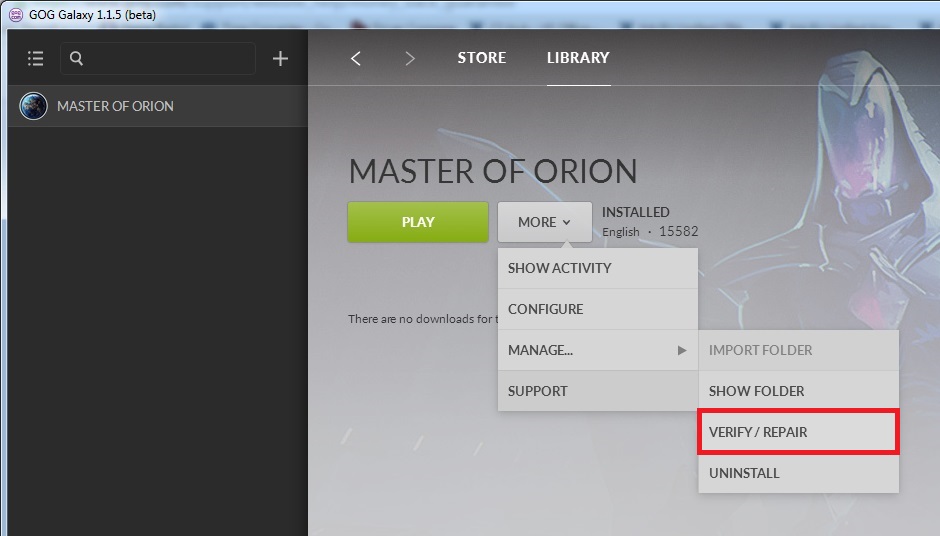The height and width of the screenshot is (536, 940).
Task: Expand the MANAGE... submenu arrow
Action: 682,350
